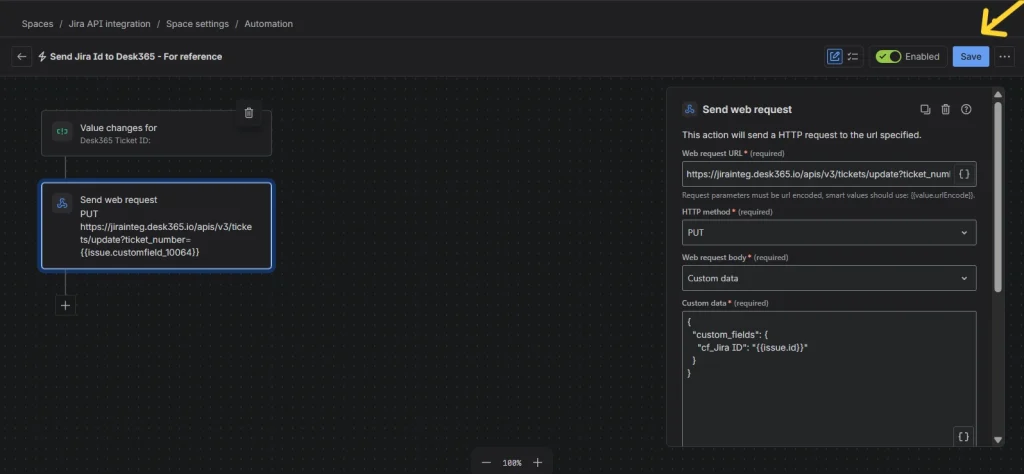This screenshot has height=474, width=1024.
Task: Save the automation rule
Action: pos(970,57)
